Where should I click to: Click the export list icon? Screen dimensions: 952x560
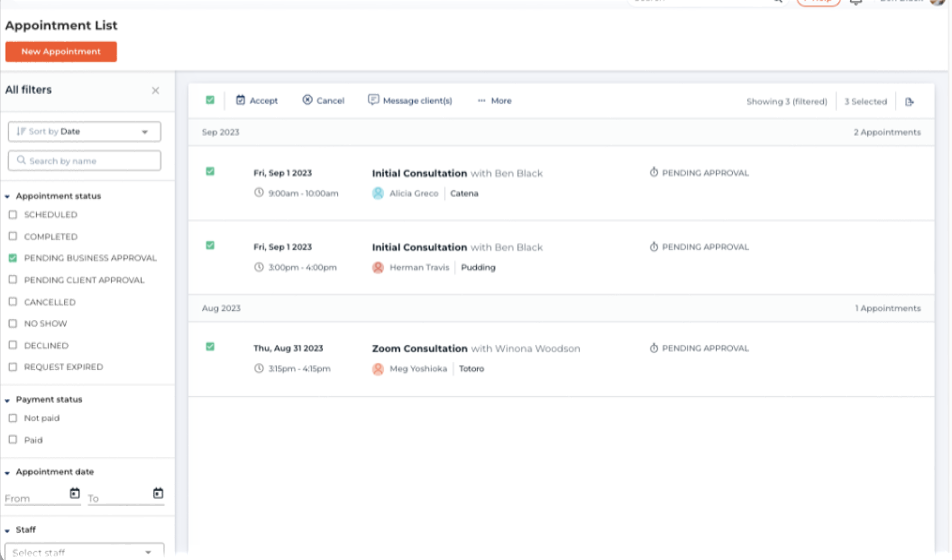point(909,101)
